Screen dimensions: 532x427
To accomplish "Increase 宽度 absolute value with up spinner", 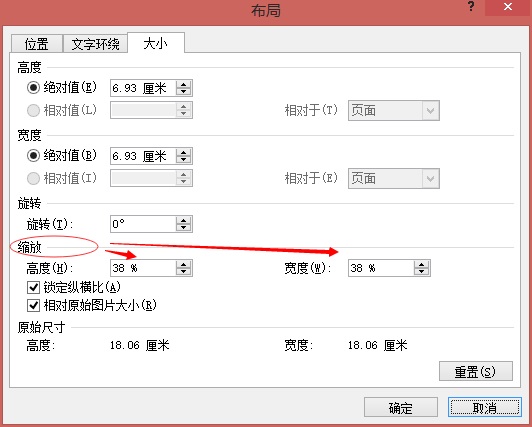I will click(x=184, y=152).
